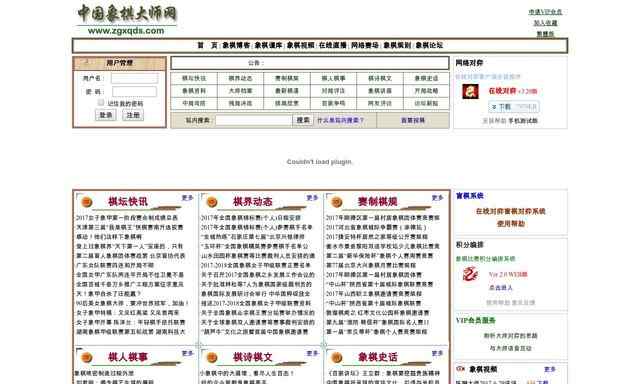Viewport: 640px width, 384px height.
Task: Click the 加入收藏 link
Action: point(545,23)
